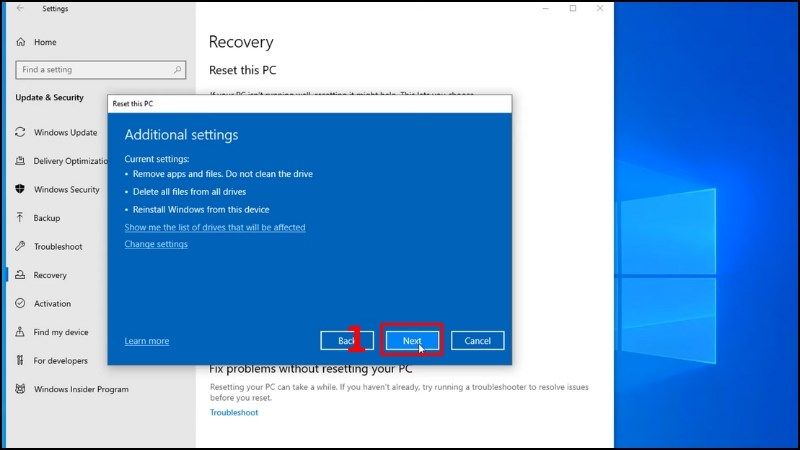Maximize the Settings window
The height and width of the screenshot is (450, 800).
tap(573, 8)
